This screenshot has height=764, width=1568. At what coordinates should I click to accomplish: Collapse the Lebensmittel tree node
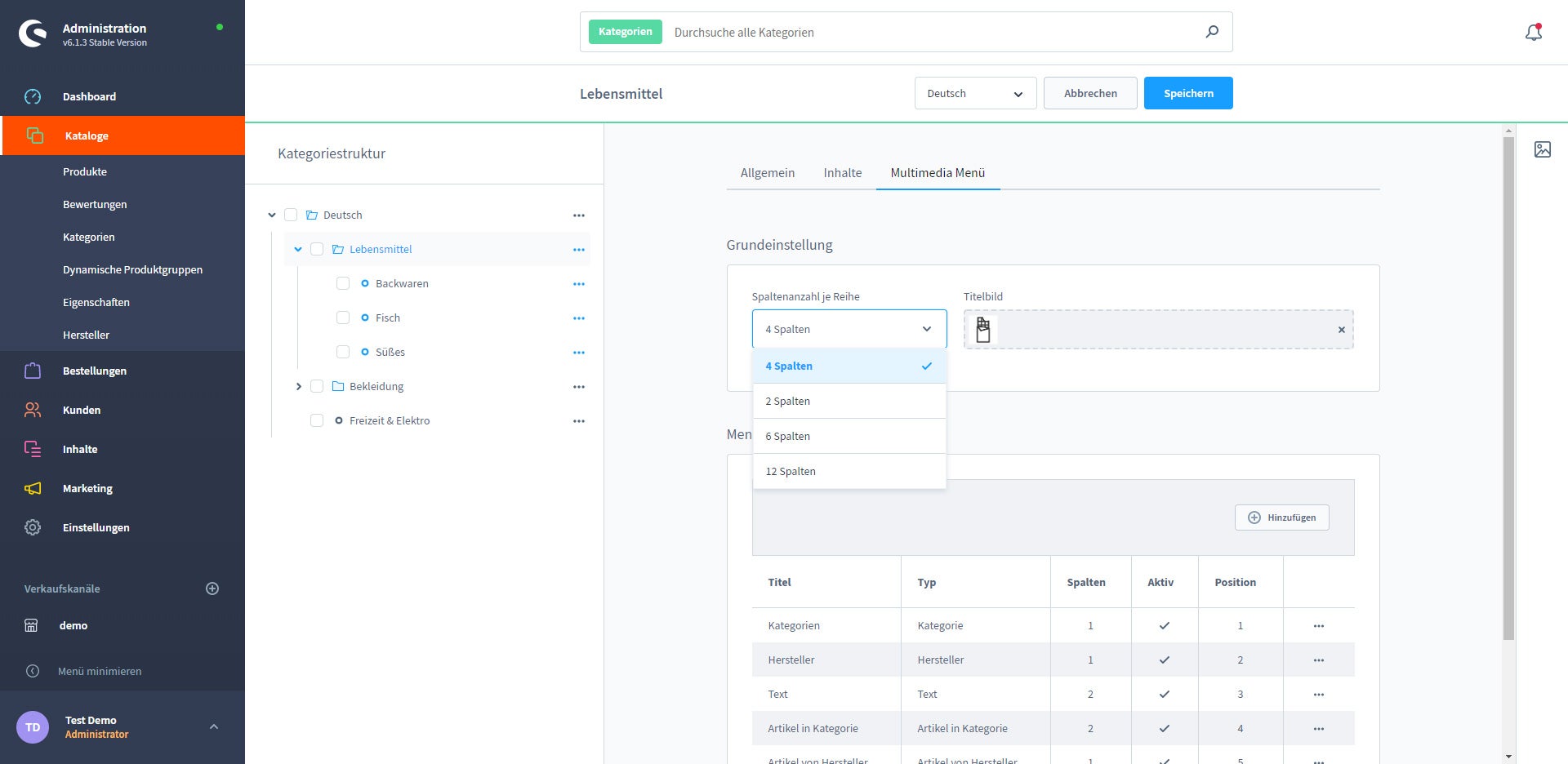pos(298,249)
